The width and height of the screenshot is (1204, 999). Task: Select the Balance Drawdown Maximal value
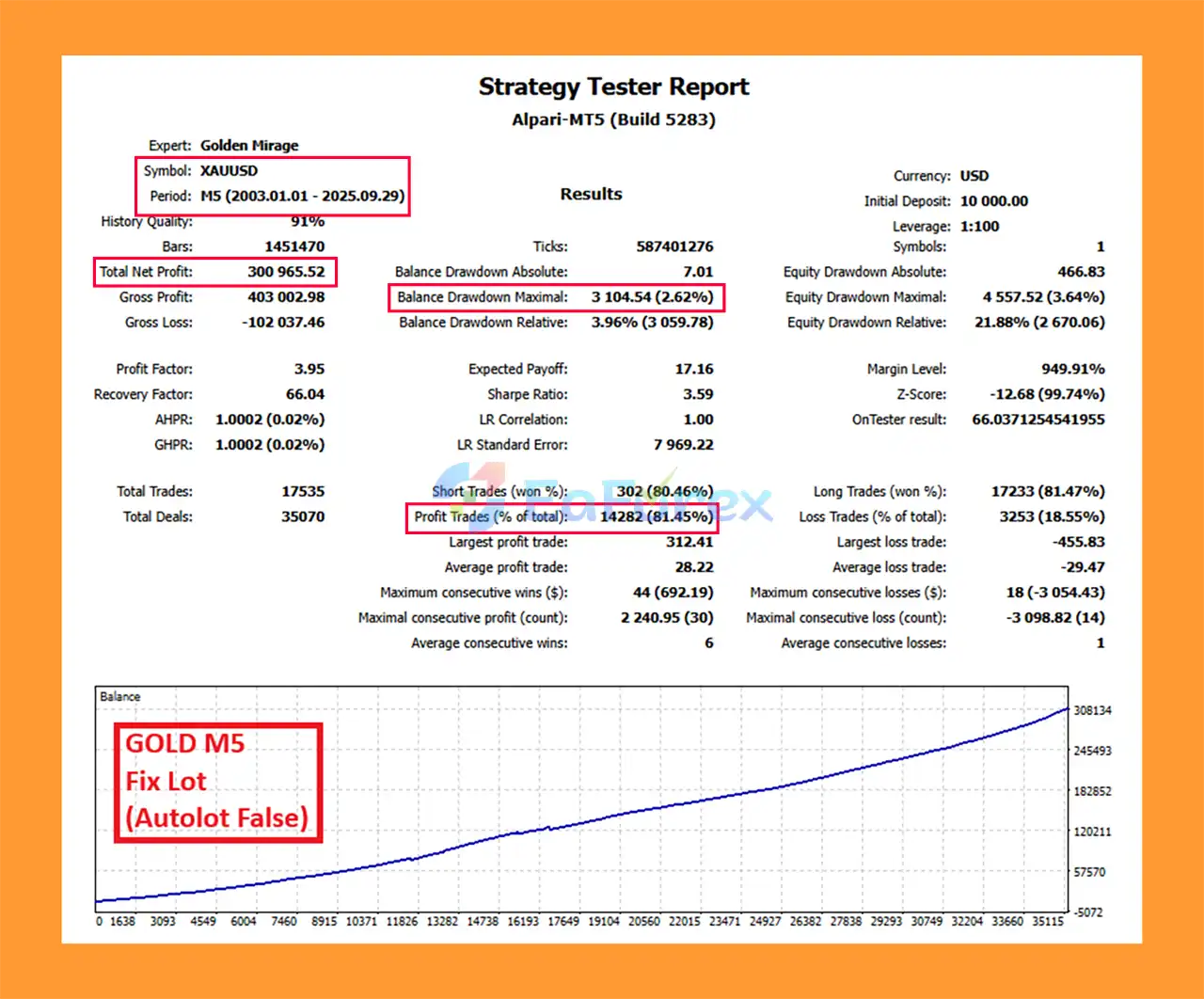coord(652,297)
